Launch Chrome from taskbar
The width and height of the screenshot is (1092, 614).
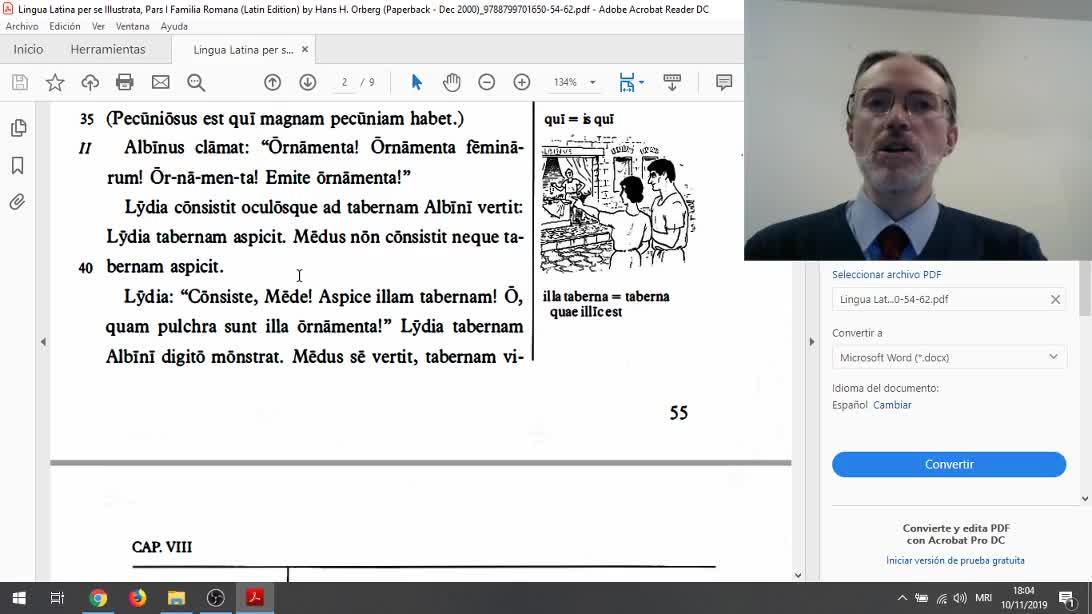(x=98, y=598)
